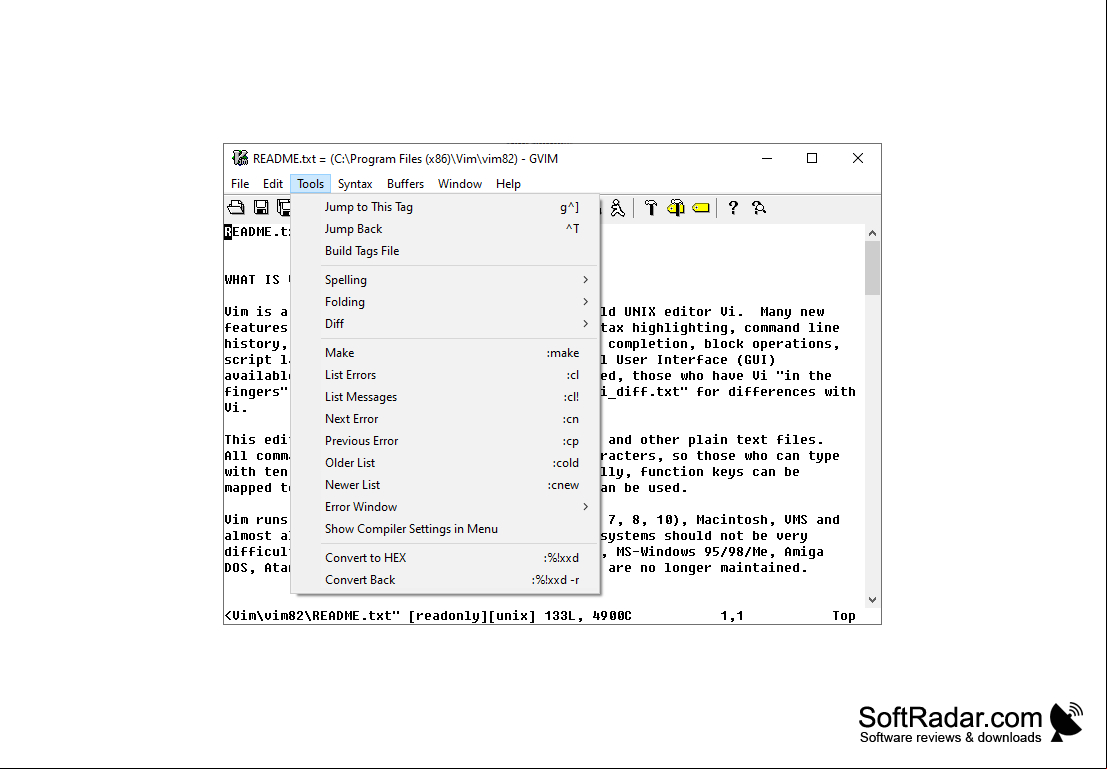Open the File menu
Image resolution: width=1107 pixels, height=769 pixels.
[x=240, y=184]
